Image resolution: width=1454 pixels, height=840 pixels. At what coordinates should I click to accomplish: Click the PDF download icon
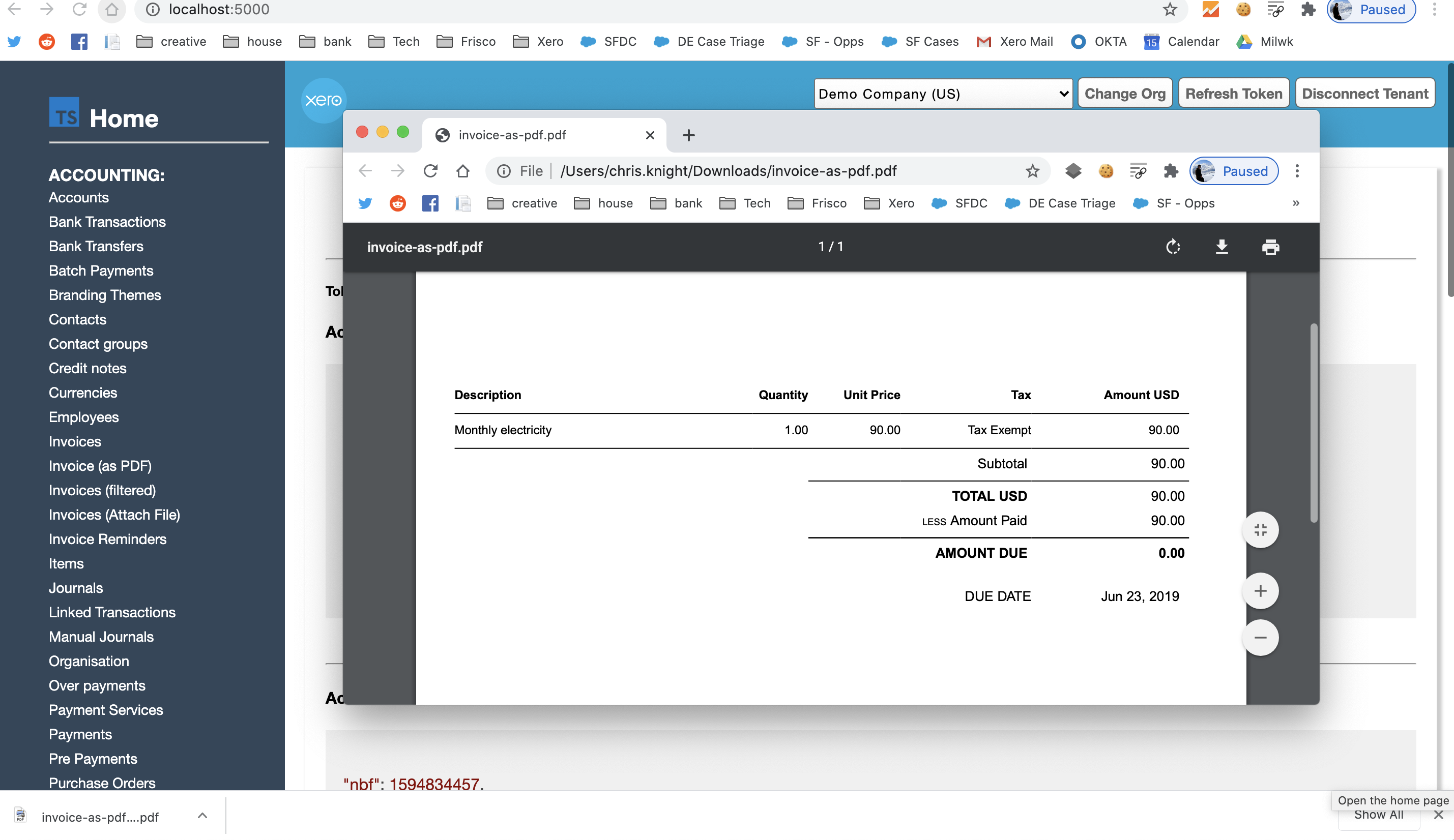[x=1222, y=247]
